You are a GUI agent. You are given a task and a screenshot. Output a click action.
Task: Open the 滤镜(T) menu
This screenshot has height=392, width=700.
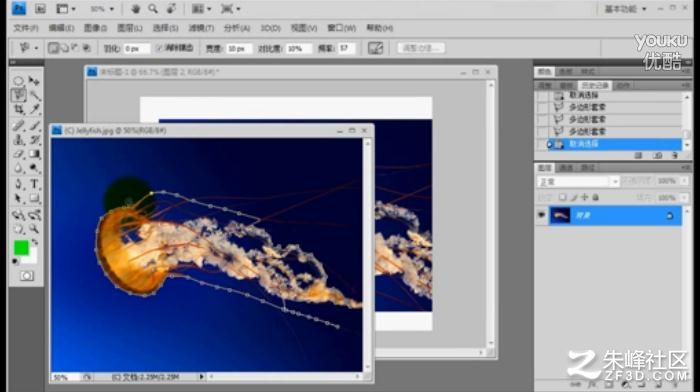tap(201, 28)
